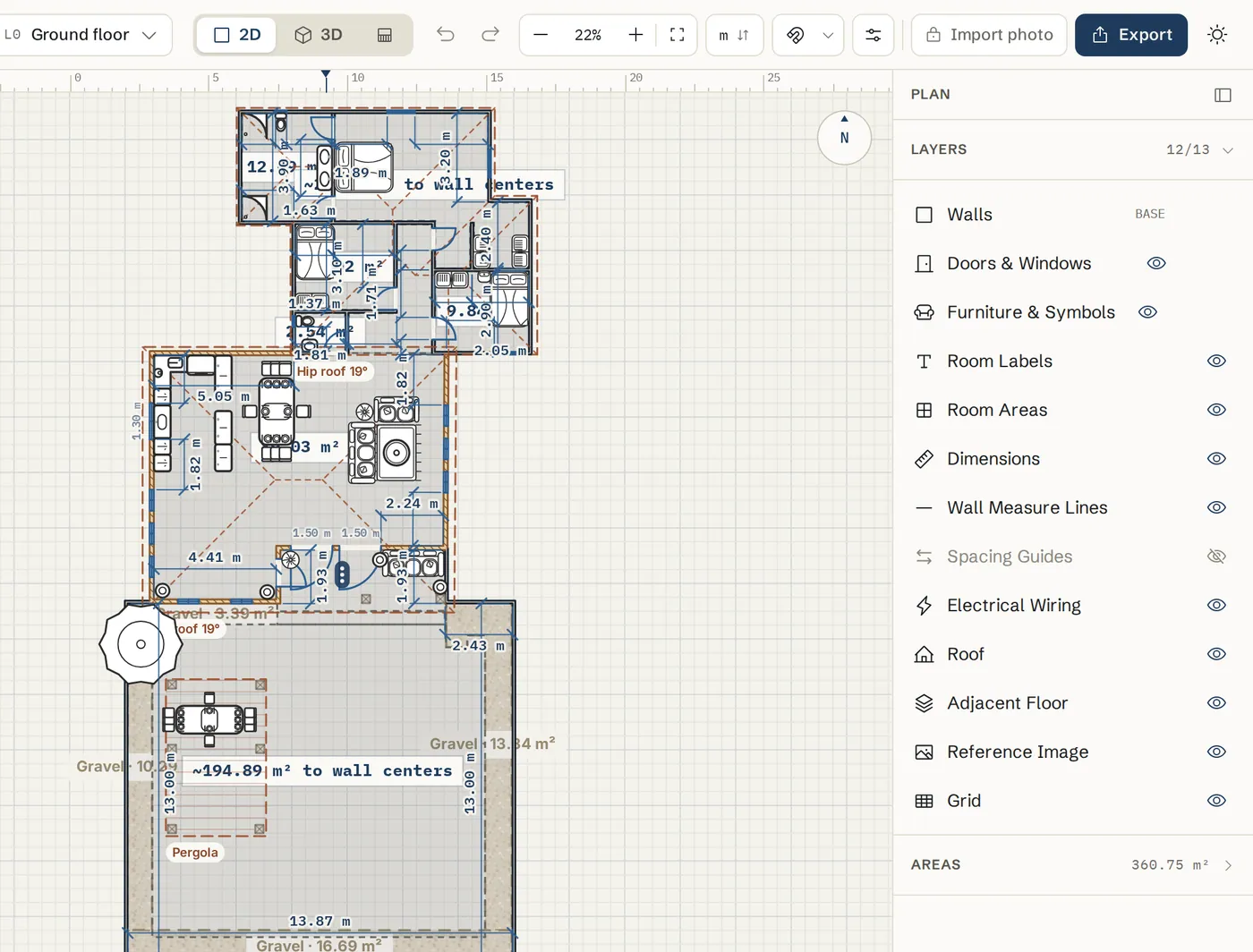Open the view settings sliders icon
This screenshot has width=1253, height=952.
coord(873,35)
